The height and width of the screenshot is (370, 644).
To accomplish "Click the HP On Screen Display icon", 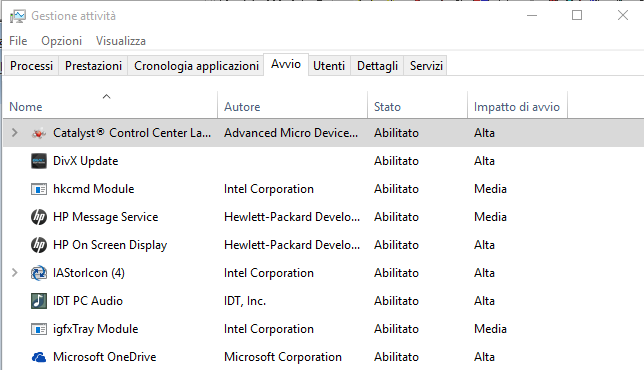I will click(39, 245).
